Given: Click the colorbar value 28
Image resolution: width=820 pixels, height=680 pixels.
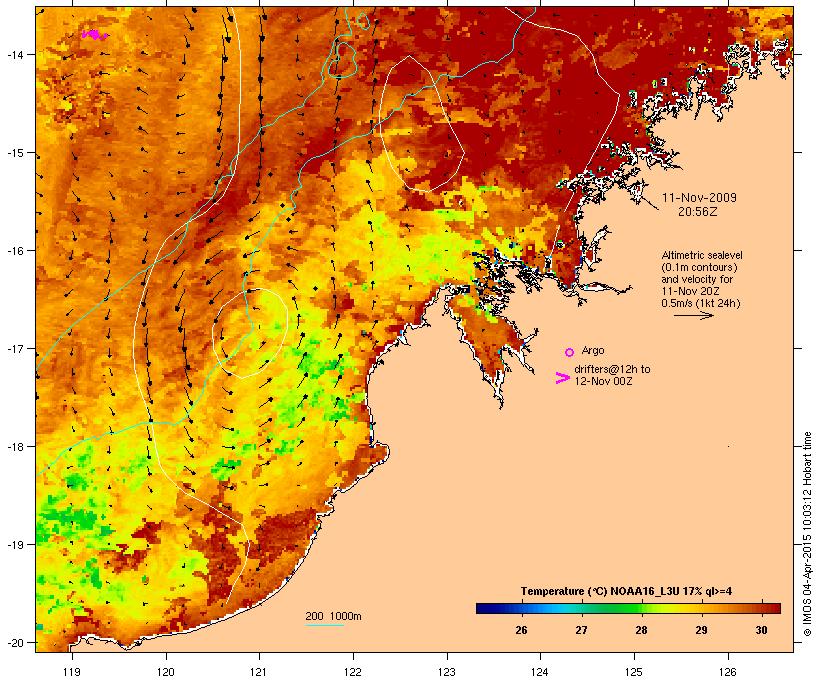Looking at the screenshot, I should [x=641, y=630].
